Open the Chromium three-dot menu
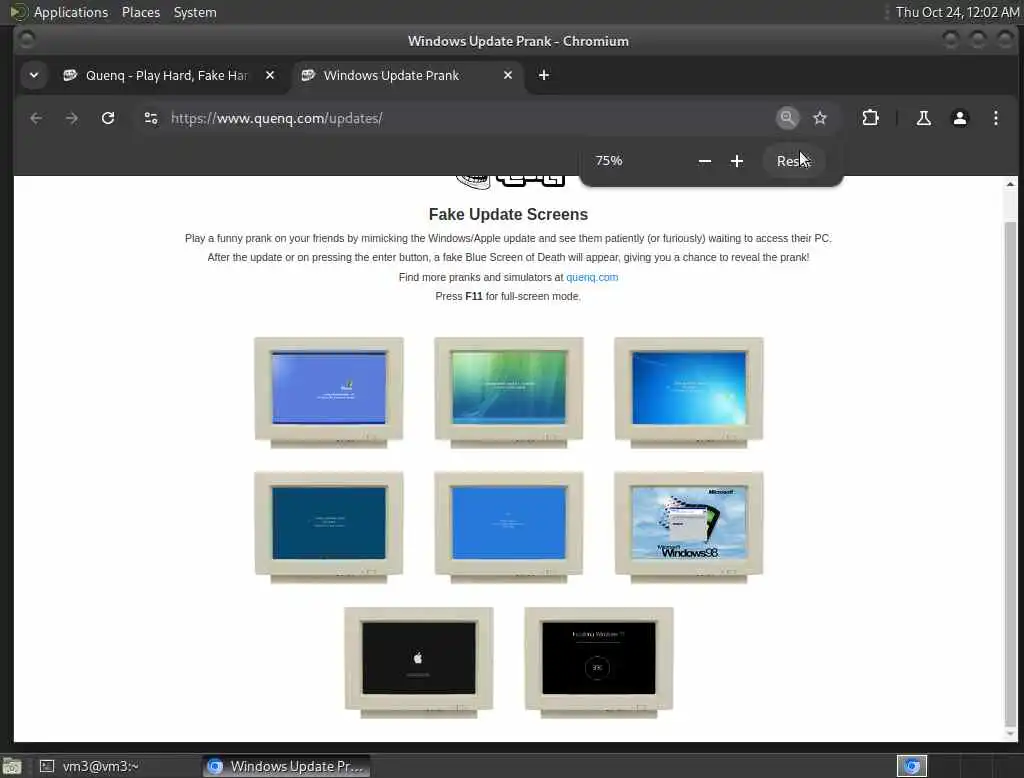Viewport: 1024px width, 778px height. click(995, 118)
